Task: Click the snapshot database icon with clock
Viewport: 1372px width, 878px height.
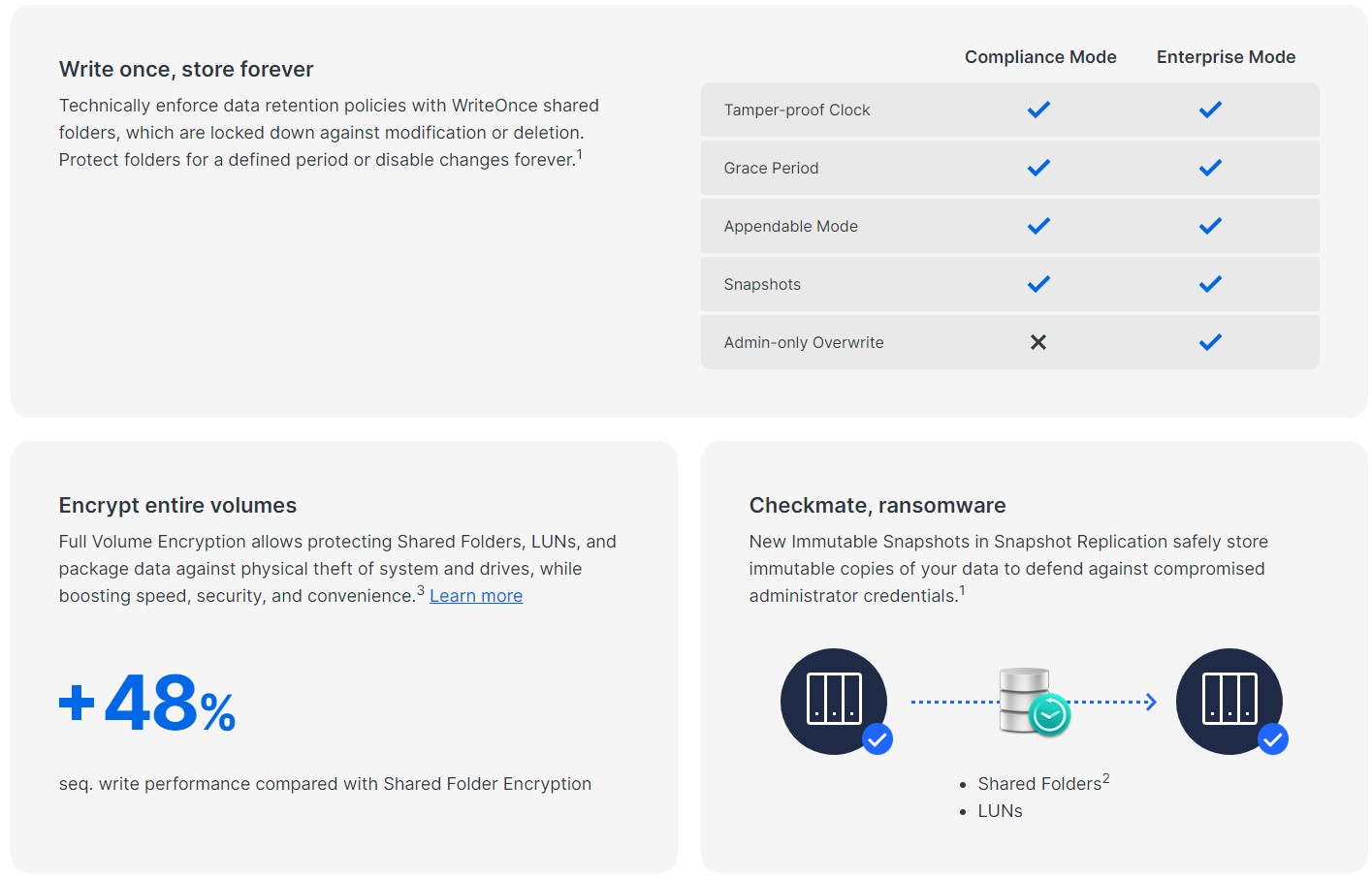Action: coord(1034,702)
